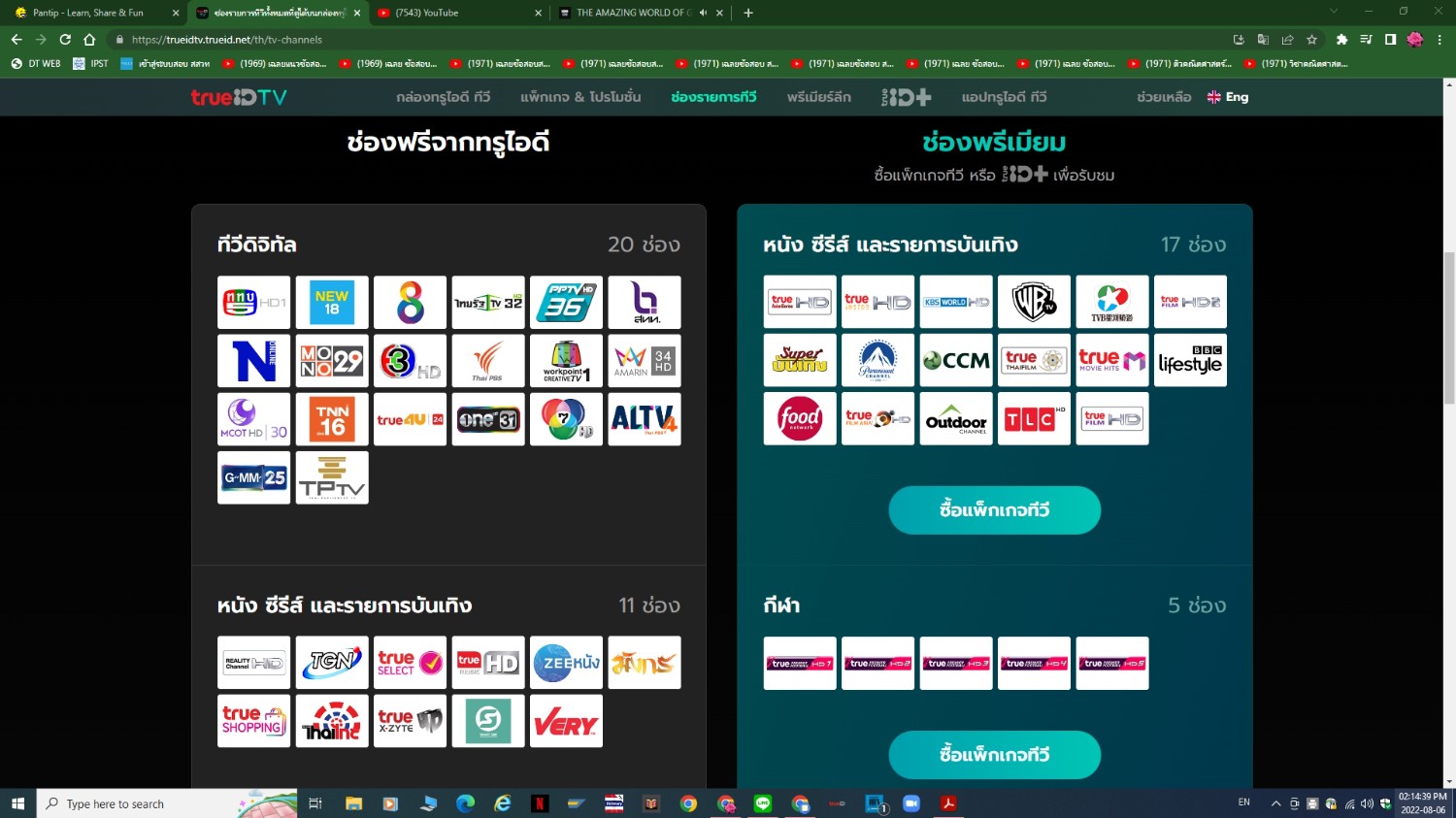Click the PPTV HD 36 channel logo
1456x818 pixels.
tap(567, 303)
